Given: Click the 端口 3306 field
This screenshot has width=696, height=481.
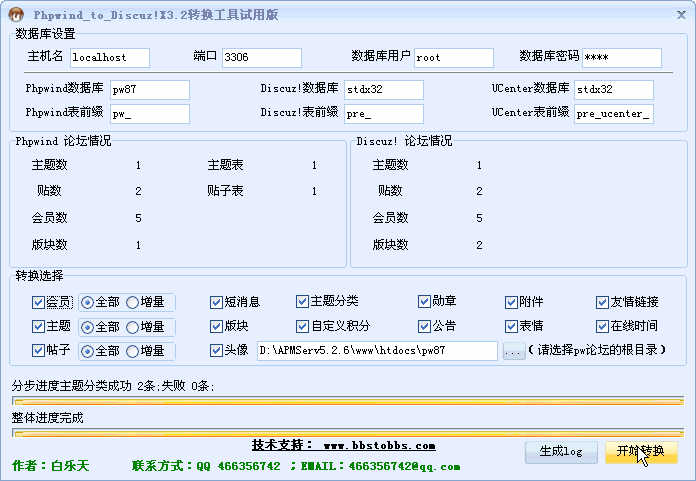Looking at the screenshot, I should coord(262,58).
